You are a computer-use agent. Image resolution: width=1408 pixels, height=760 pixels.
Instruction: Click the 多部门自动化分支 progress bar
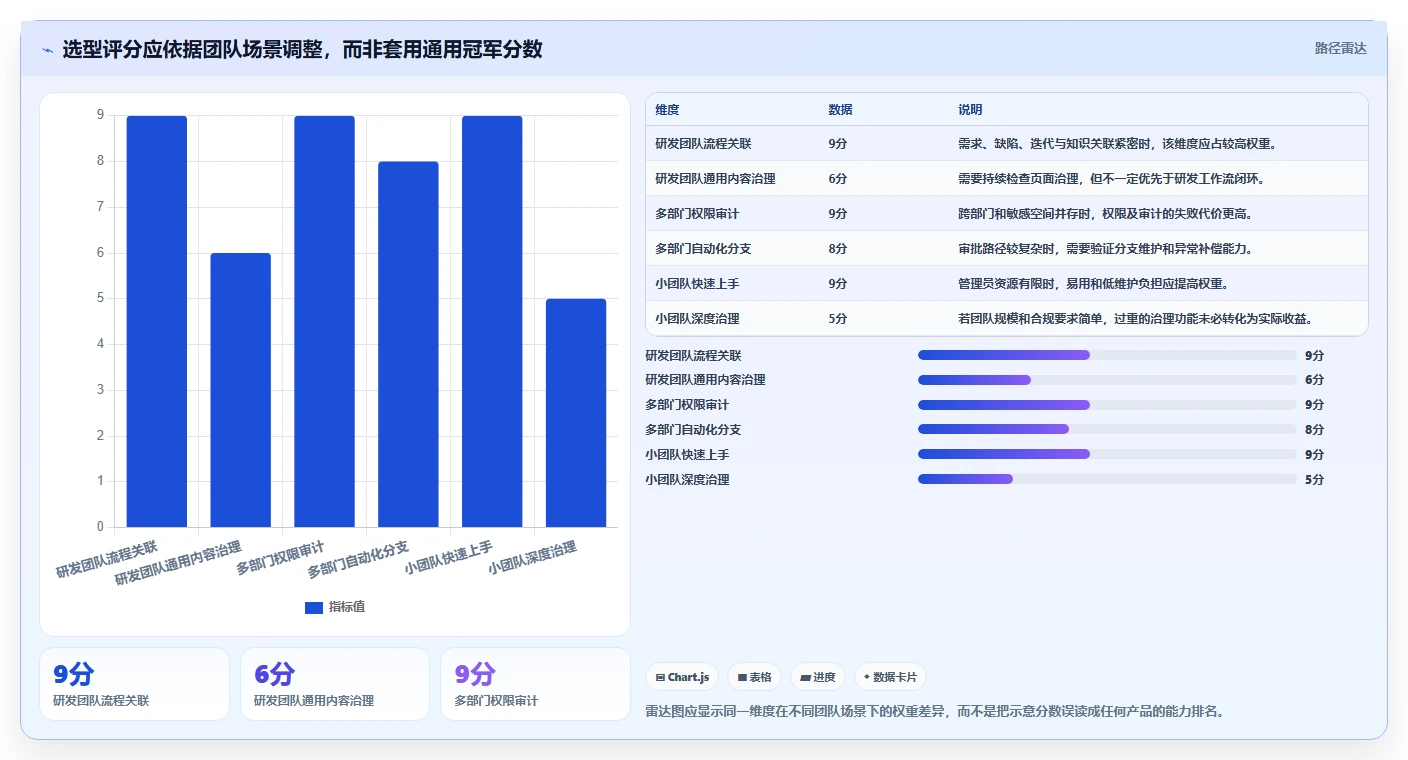tap(1107, 429)
